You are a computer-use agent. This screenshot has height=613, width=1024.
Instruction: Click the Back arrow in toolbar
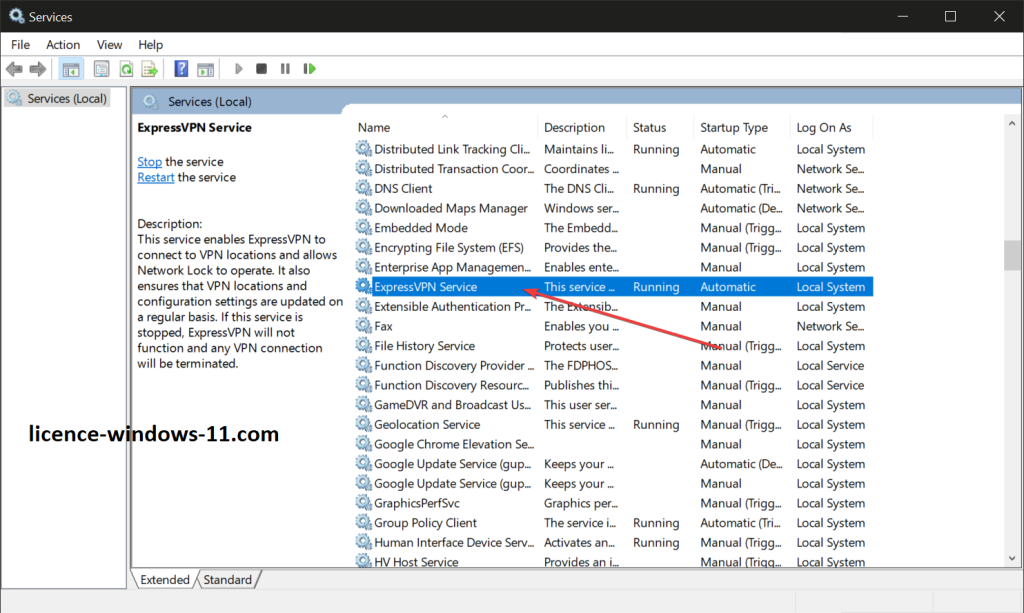click(x=14, y=69)
